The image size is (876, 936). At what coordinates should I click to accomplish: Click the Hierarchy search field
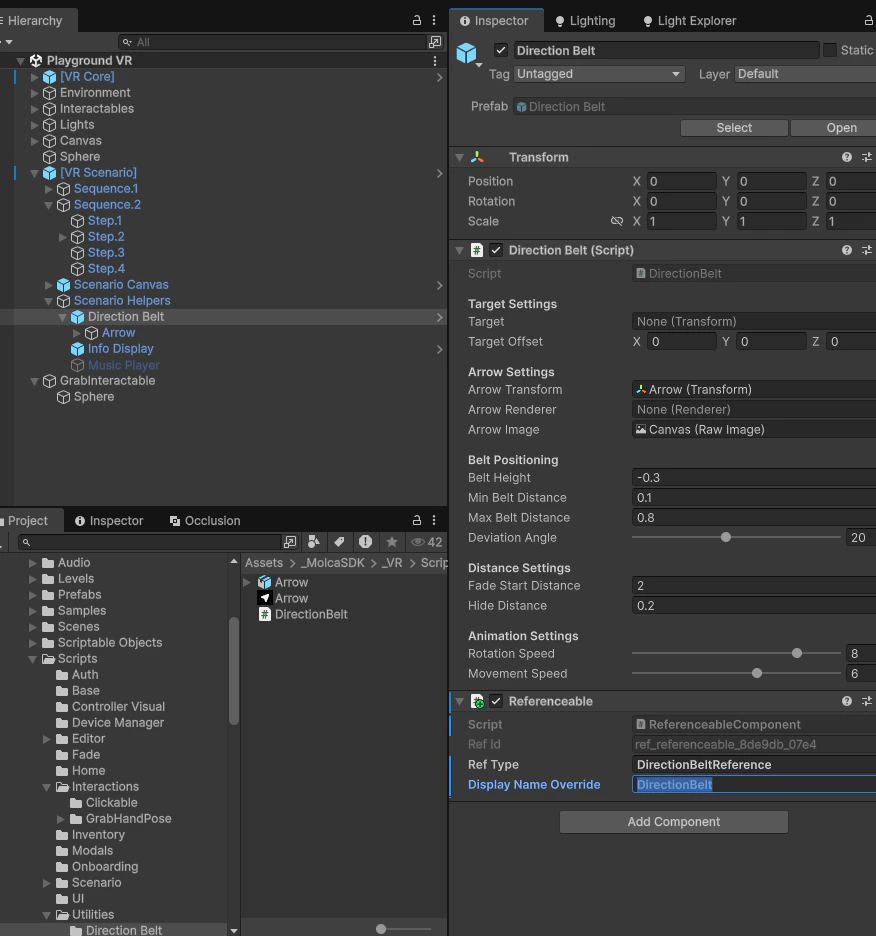click(x=272, y=42)
